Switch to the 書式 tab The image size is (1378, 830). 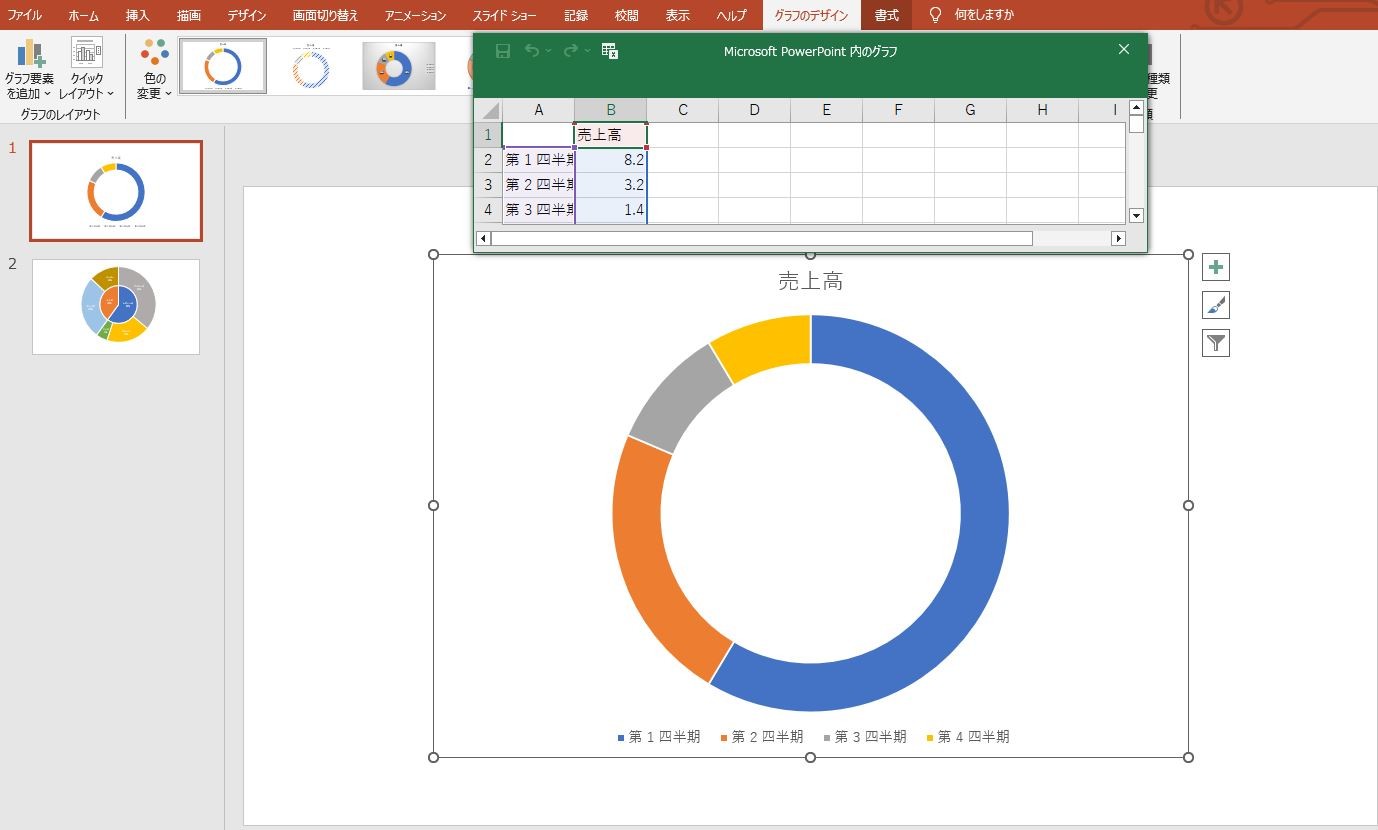click(x=887, y=15)
